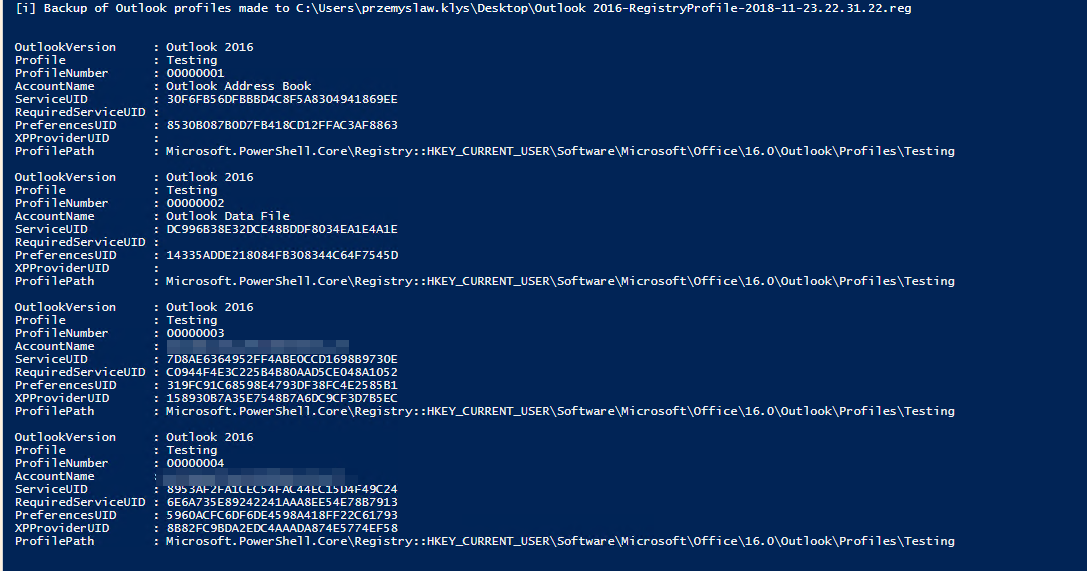Image resolution: width=1087 pixels, height=571 pixels.
Task: Click RequiredServiceUID value starting with 6E6A735E
Action: point(282,502)
